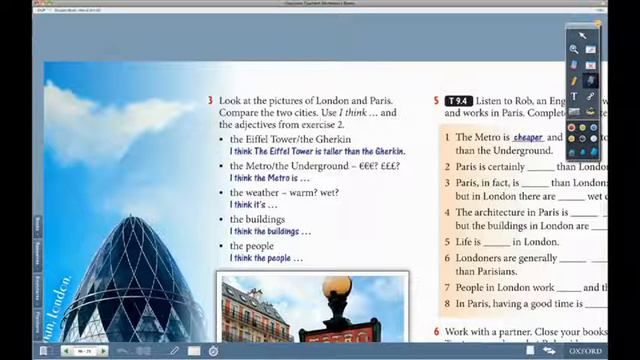This screenshot has width=640, height=360.
Task: Collapse the floating toolbox with yellow button
Action: pyautogui.click(x=598, y=24)
